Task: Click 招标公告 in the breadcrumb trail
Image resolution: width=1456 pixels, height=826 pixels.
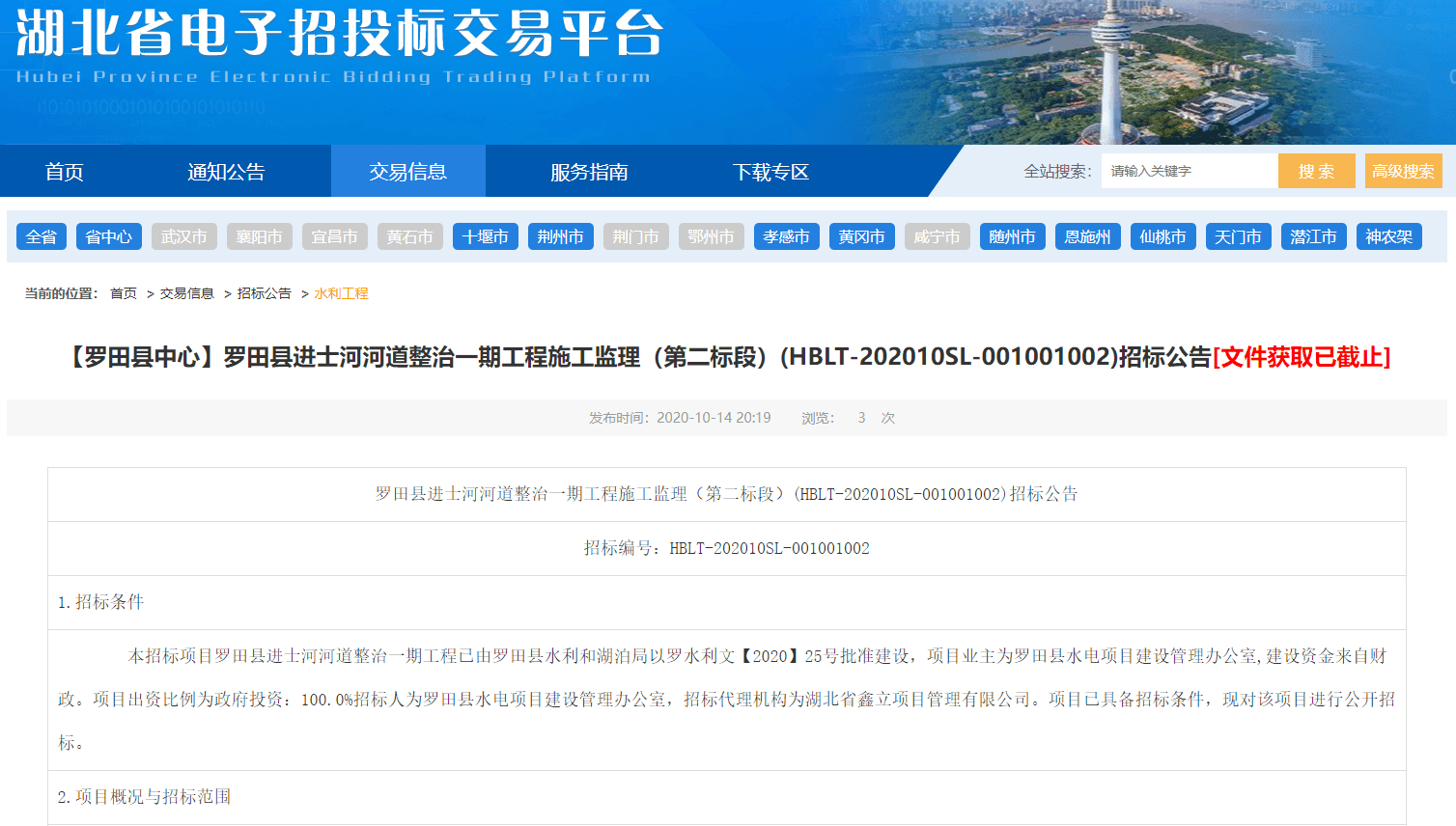Action: pos(264,293)
